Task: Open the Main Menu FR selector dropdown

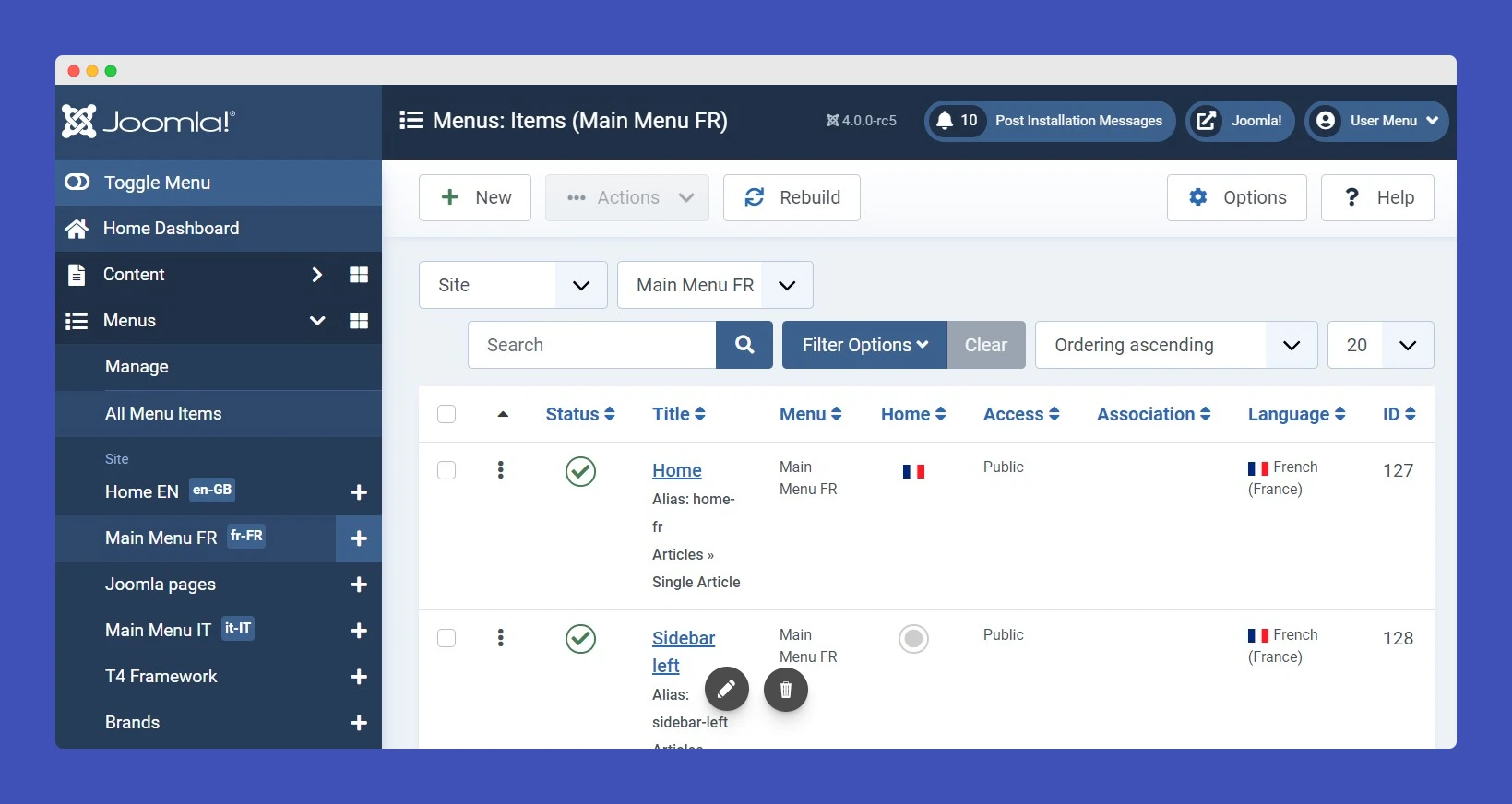Action: [x=715, y=285]
